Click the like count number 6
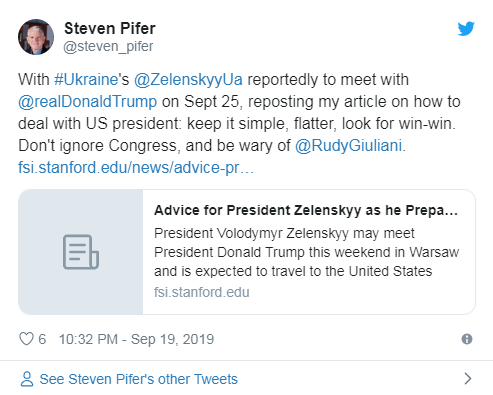The image size is (493, 395). pyautogui.click(x=42, y=339)
